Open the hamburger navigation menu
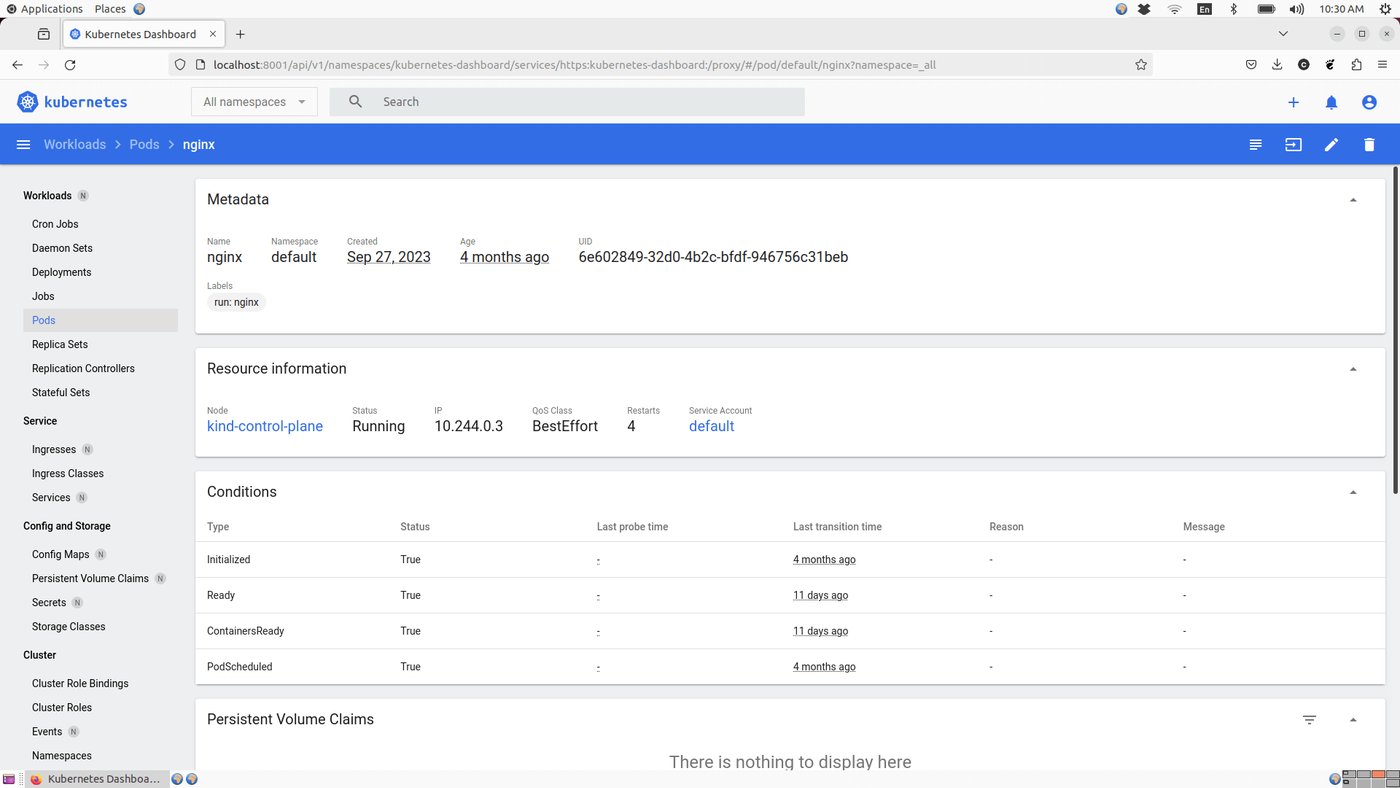 pyautogui.click(x=23, y=145)
